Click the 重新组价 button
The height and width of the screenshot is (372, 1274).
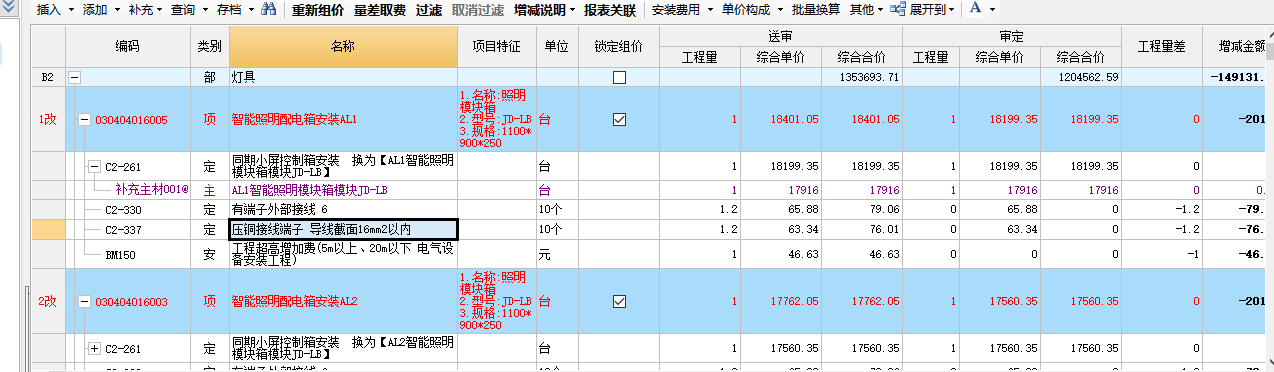318,10
